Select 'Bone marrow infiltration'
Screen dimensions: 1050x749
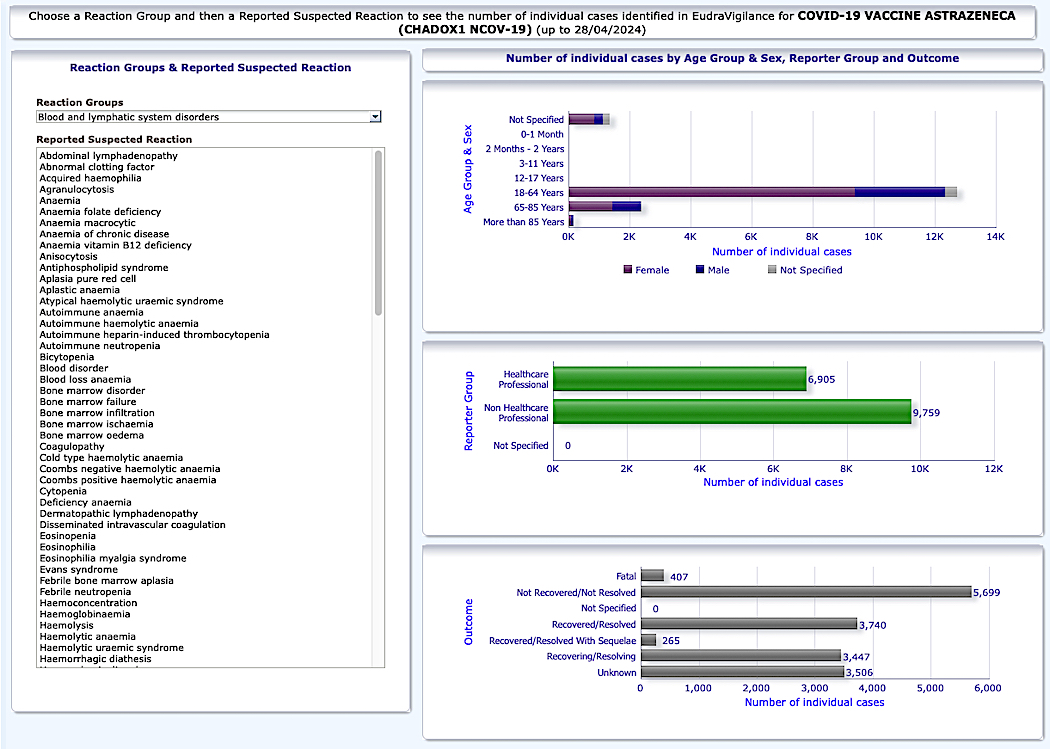[x=96, y=413]
